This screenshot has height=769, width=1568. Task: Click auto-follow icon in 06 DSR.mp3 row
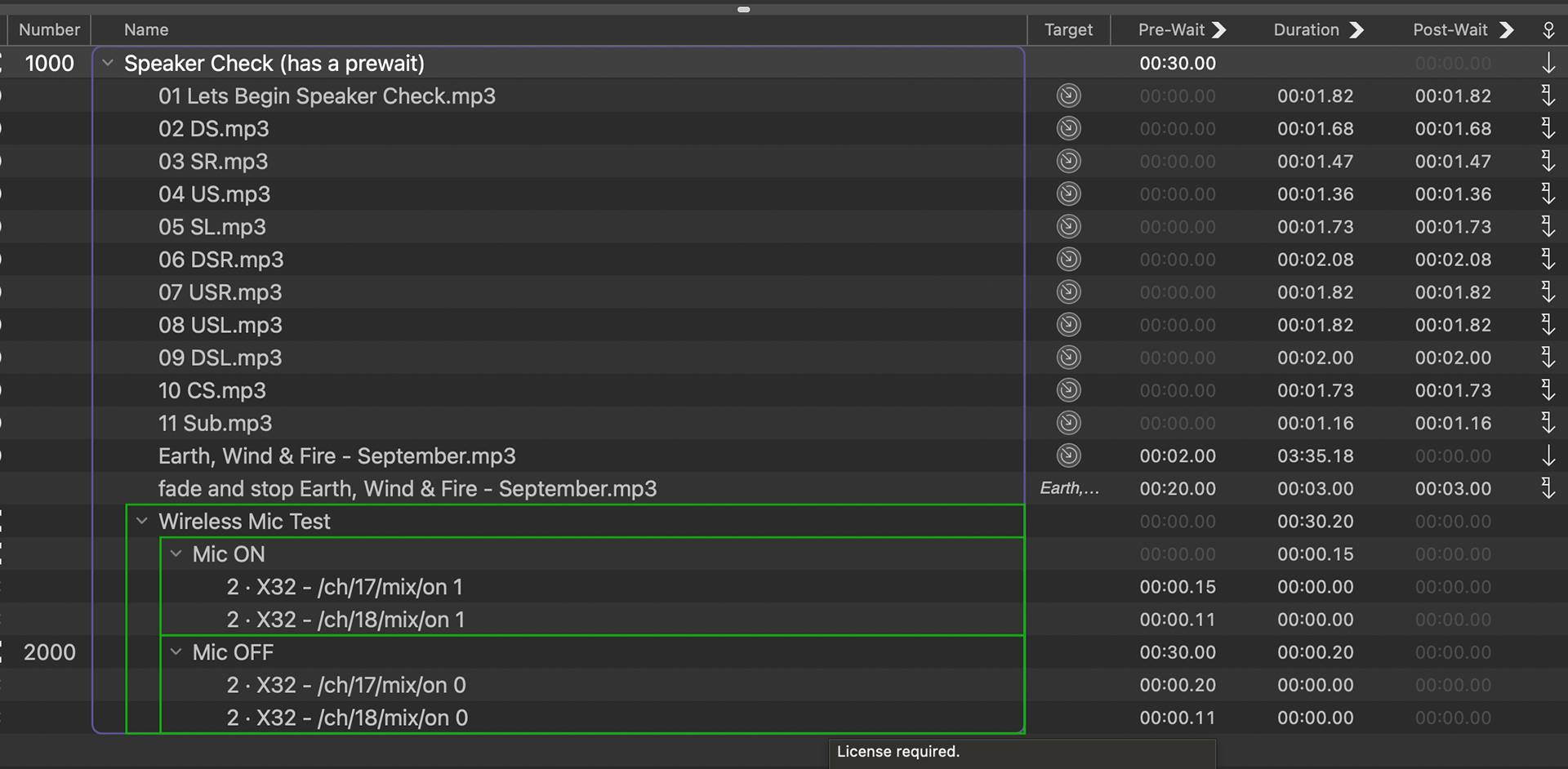(1548, 259)
